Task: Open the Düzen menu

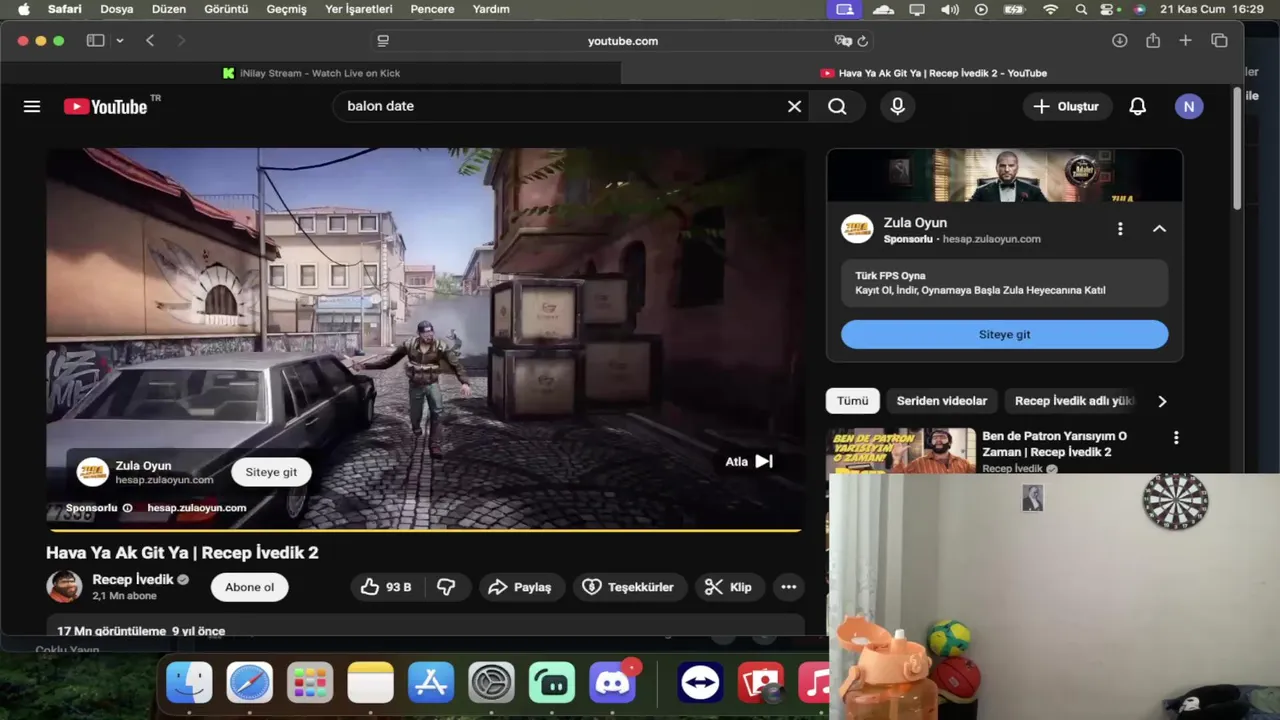Action: (x=169, y=9)
